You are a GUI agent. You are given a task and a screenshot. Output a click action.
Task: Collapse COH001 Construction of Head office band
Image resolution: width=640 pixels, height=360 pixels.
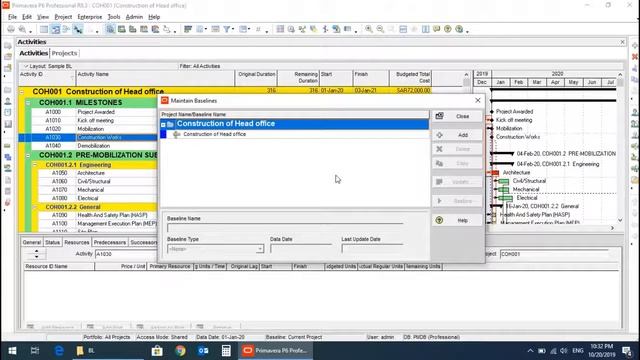coord(22,92)
